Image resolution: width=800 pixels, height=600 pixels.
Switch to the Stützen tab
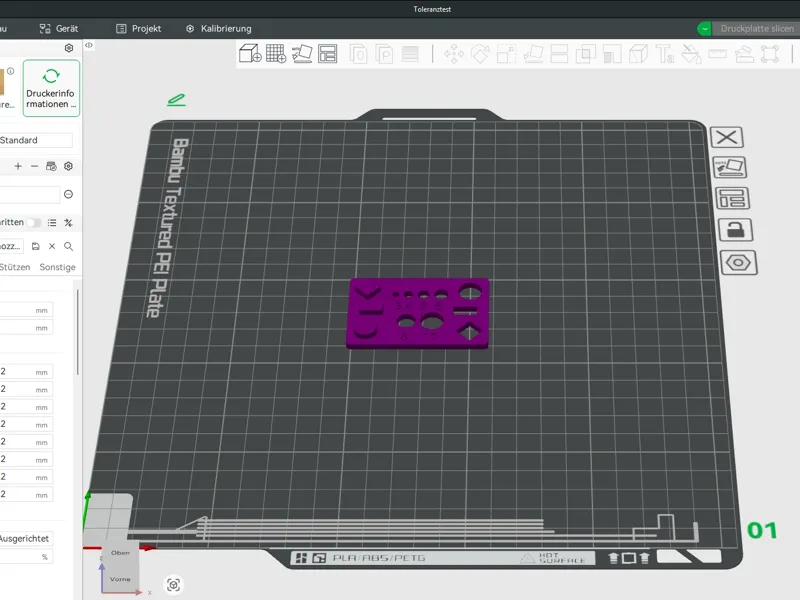pos(15,267)
